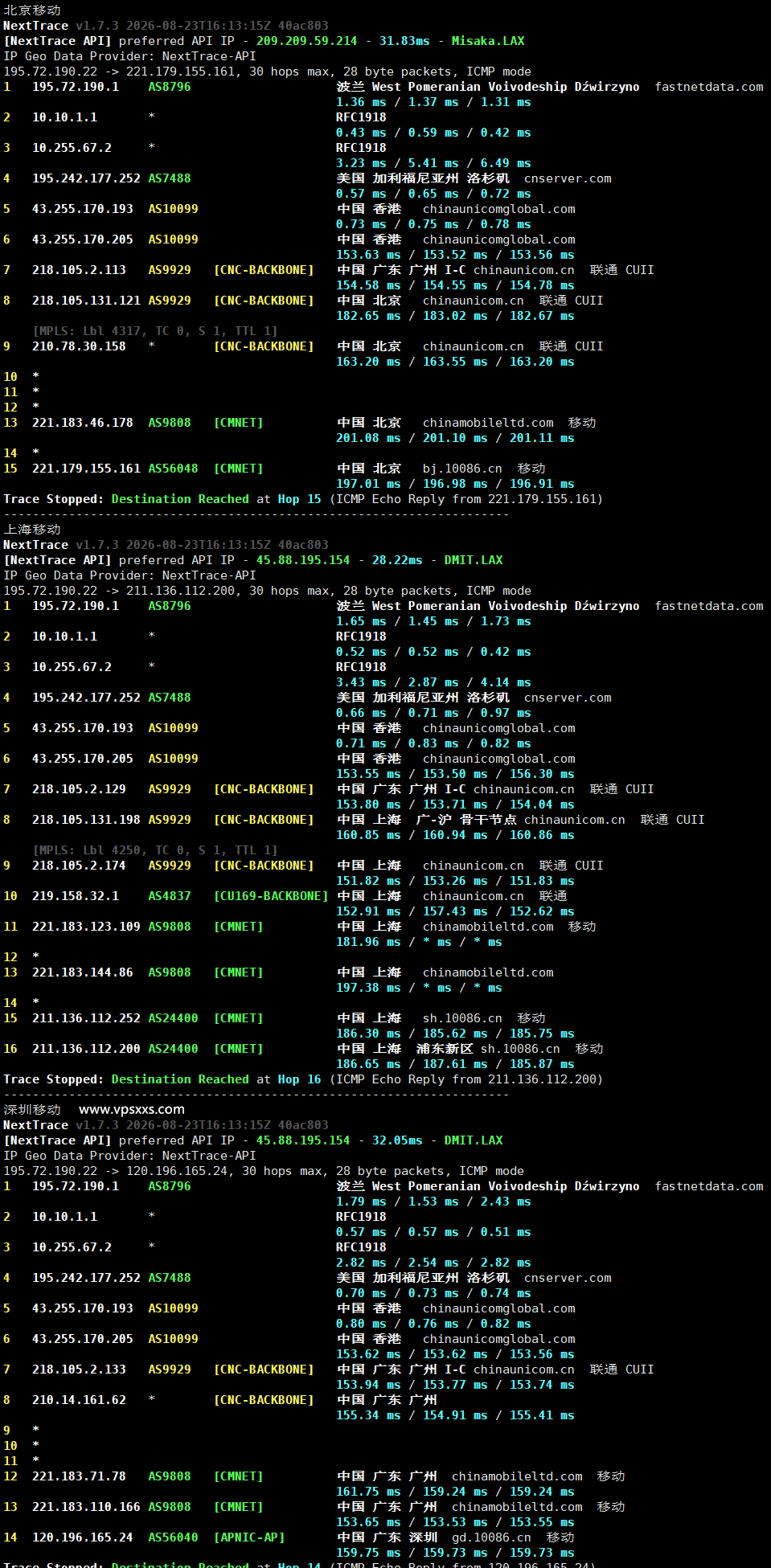Click the 197.01 ms latency value
771x1568 pixels.
368,484
